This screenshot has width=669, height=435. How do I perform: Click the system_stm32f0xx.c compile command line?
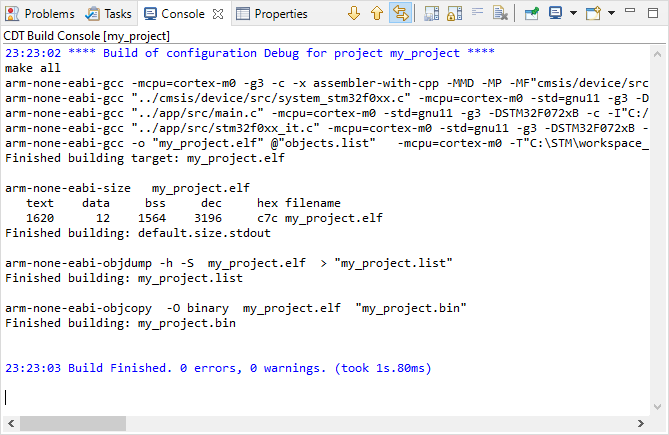327,99
